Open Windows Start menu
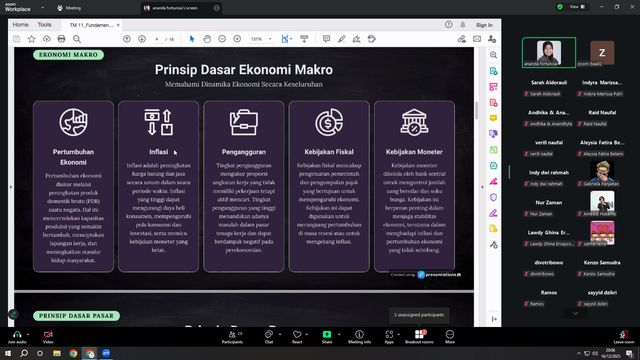Viewport: 640px width, 360px height. pos(8,353)
